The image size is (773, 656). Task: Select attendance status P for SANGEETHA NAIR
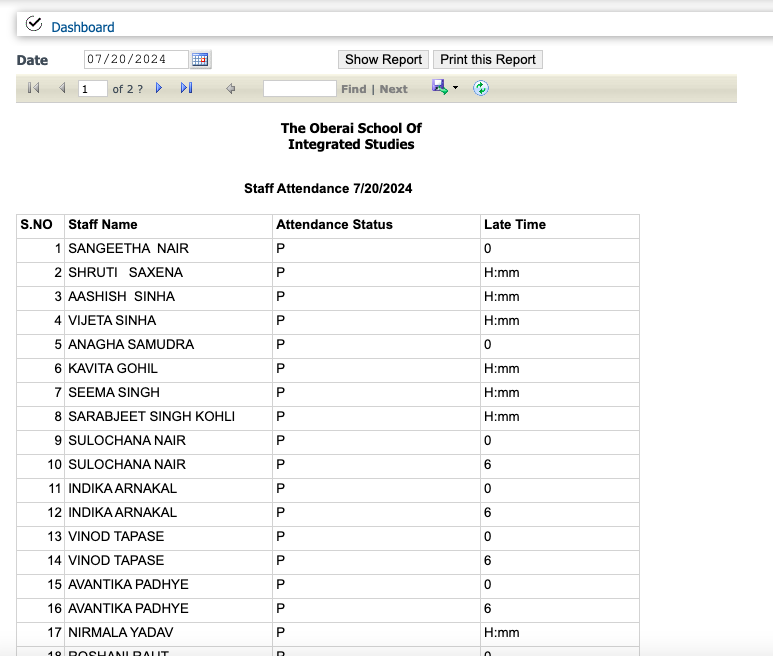[281, 248]
